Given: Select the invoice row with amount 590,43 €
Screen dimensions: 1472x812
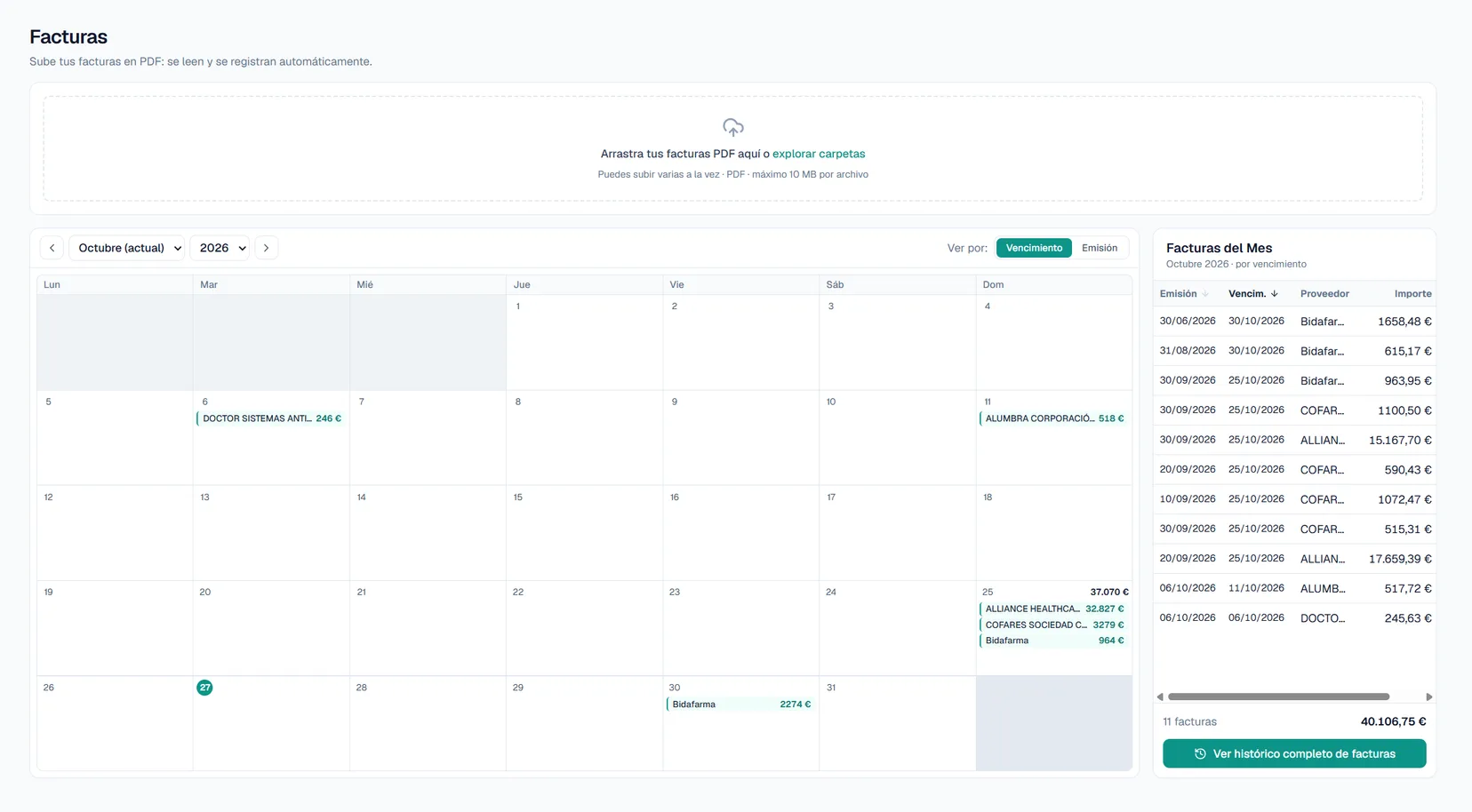Looking at the screenshot, I should point(1294,470).
